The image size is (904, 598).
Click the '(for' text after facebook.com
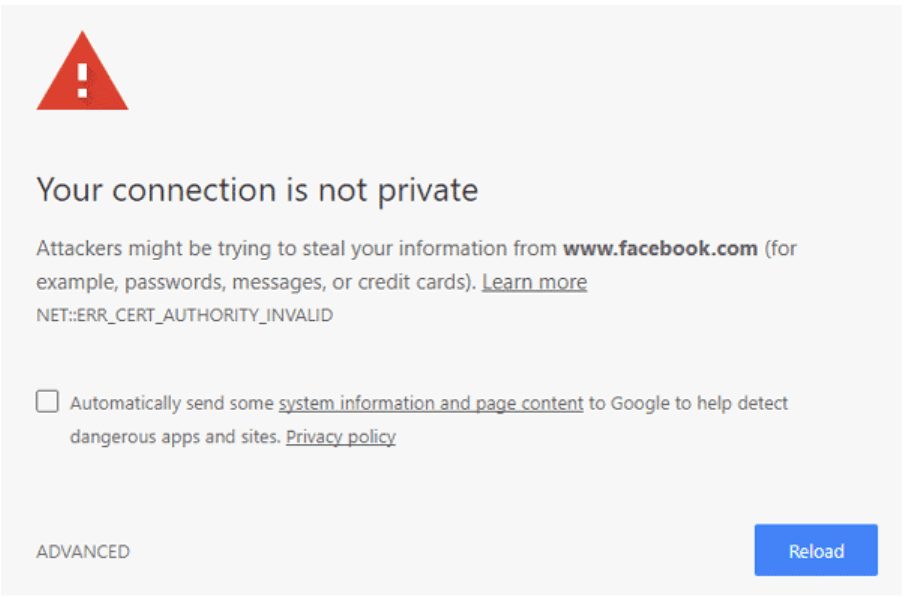pos(781,249)
